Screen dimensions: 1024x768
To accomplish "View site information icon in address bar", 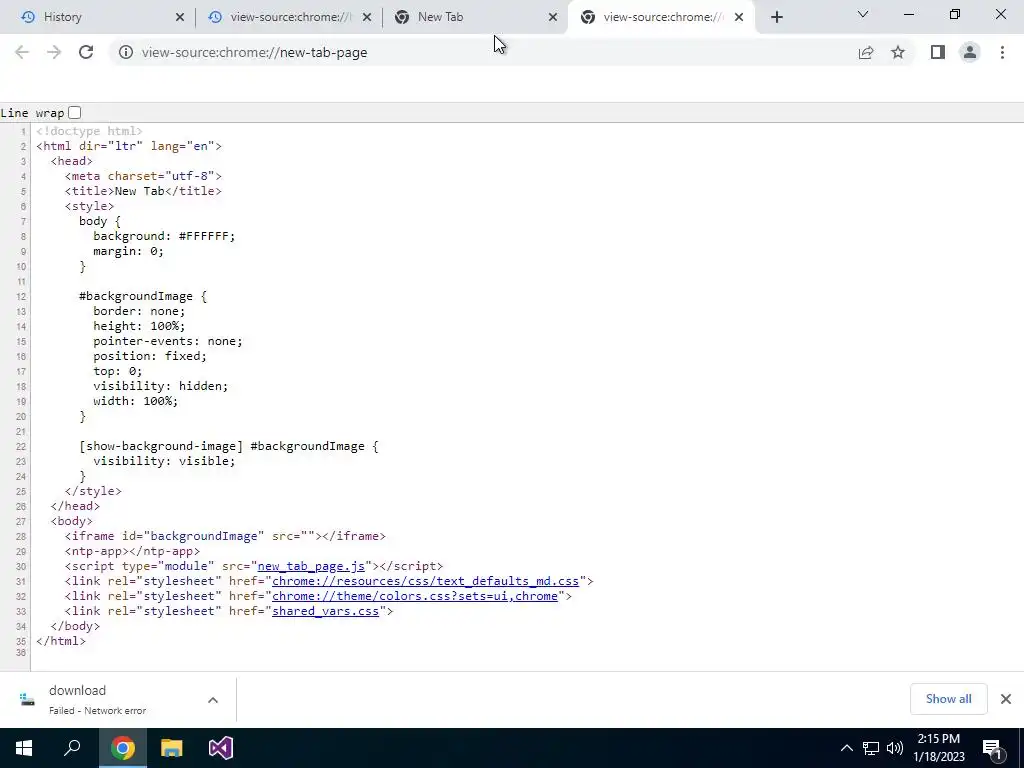I will point(125,52).
